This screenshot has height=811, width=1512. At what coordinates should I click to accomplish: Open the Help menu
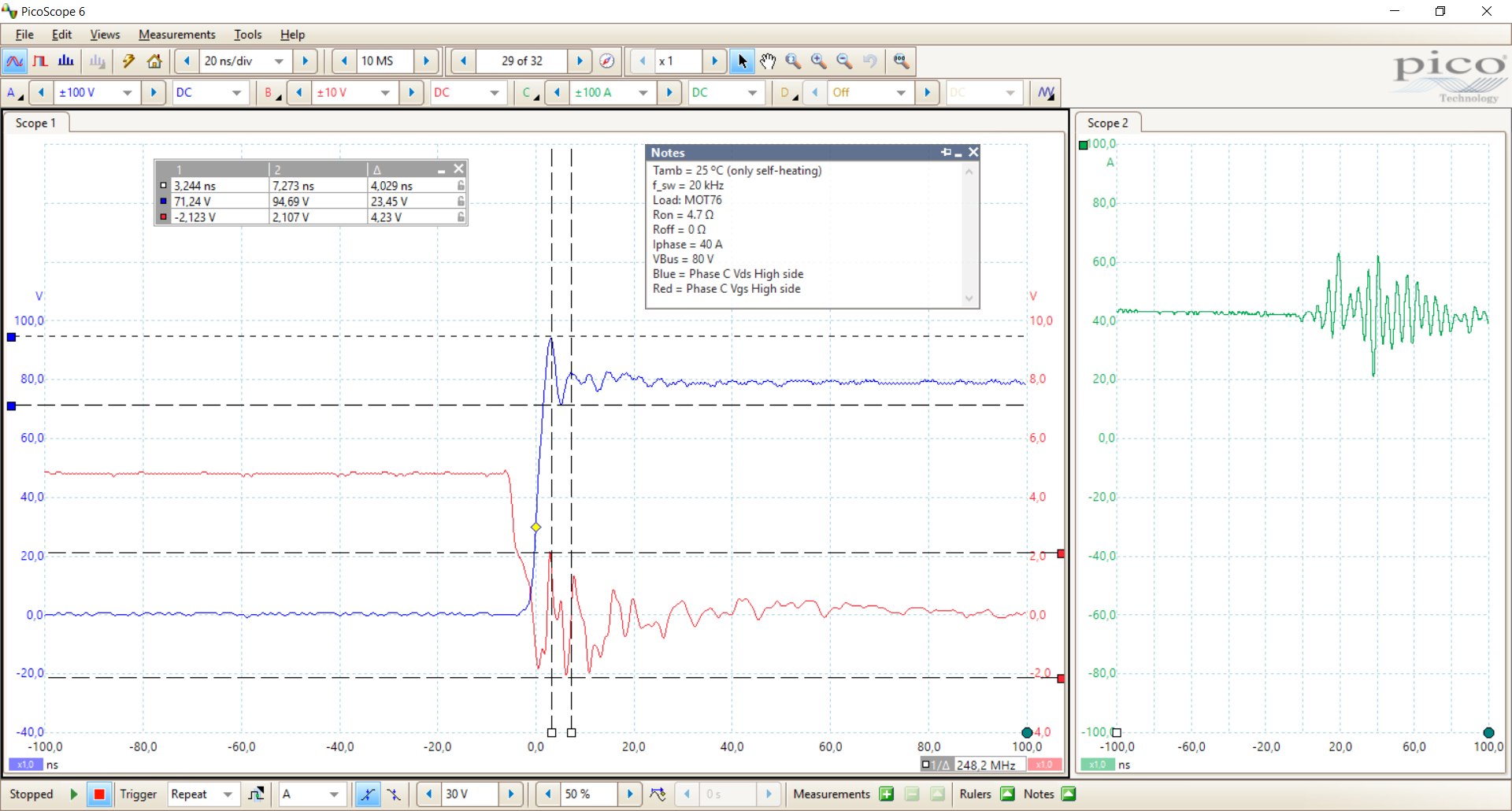pos(292,35)
